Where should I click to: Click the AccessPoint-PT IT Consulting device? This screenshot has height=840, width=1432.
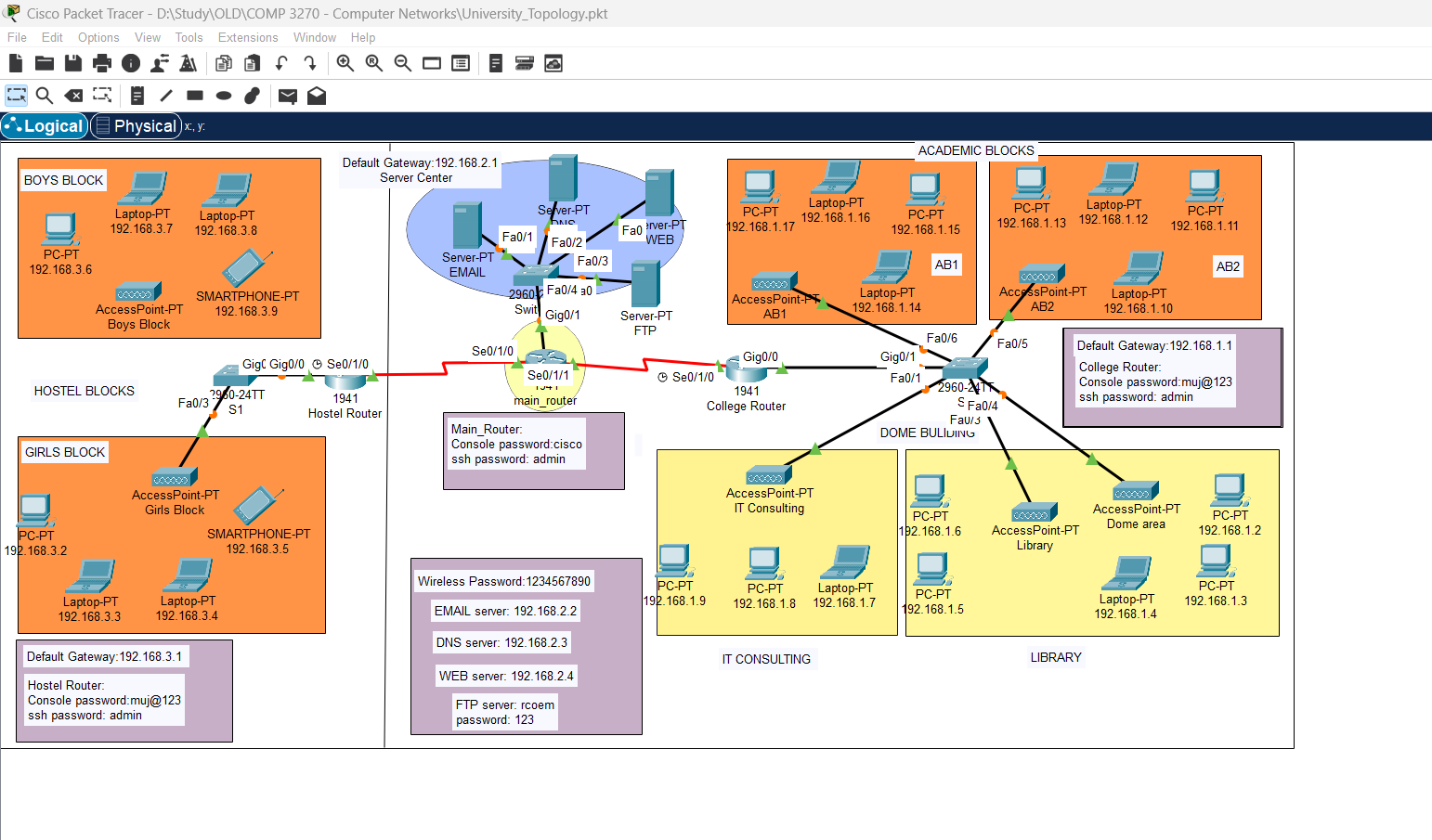coord(769,475)
